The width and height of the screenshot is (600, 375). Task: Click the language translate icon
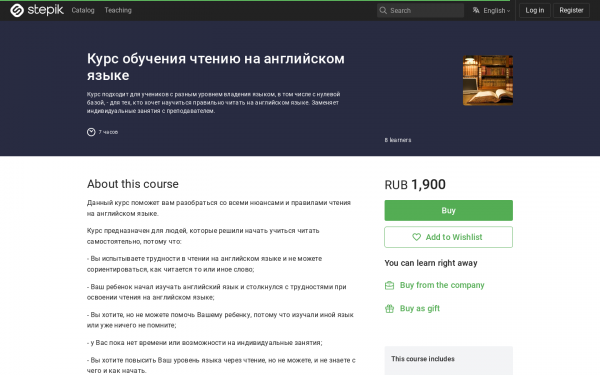[476, 10]
